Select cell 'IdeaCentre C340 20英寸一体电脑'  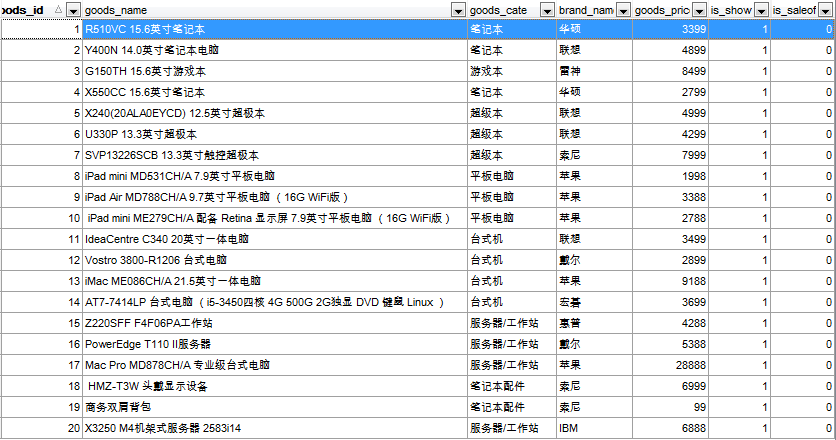[x=275, y=239]
